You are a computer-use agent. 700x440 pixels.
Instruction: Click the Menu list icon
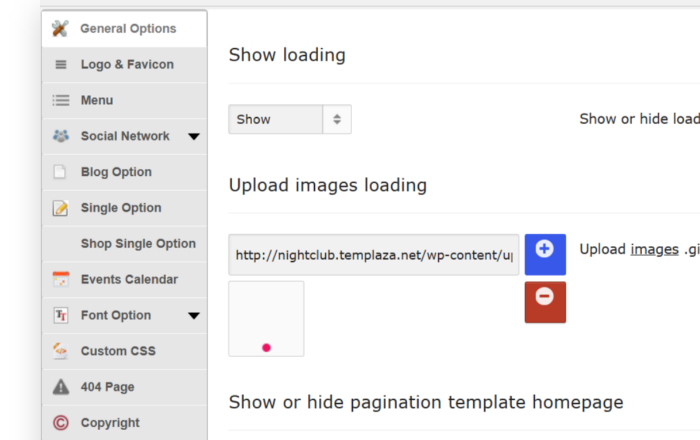61,100
